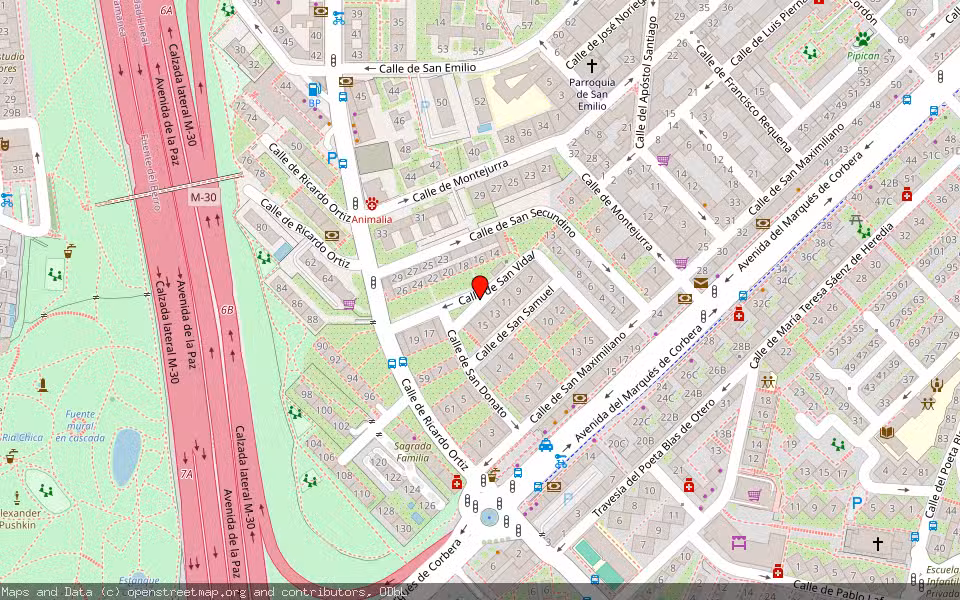
Task: Select the Parroquia de San Emilio text
Action: point(591,94)
